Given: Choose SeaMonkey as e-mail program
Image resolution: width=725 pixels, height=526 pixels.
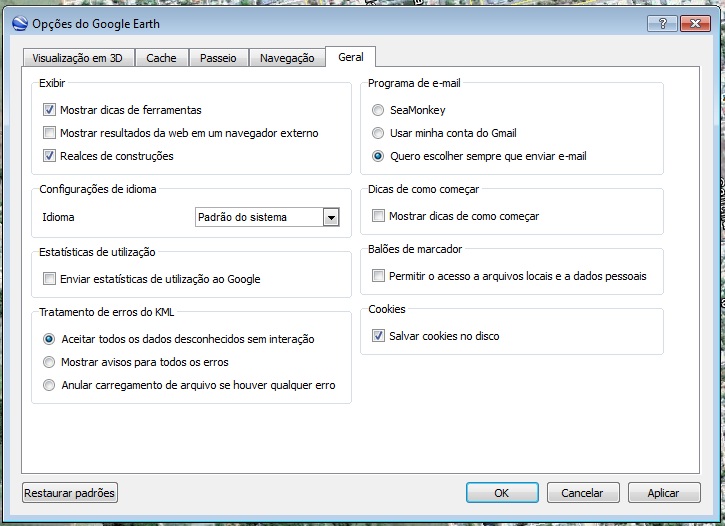Looking at the screenshot, I should tap(378, 110).
